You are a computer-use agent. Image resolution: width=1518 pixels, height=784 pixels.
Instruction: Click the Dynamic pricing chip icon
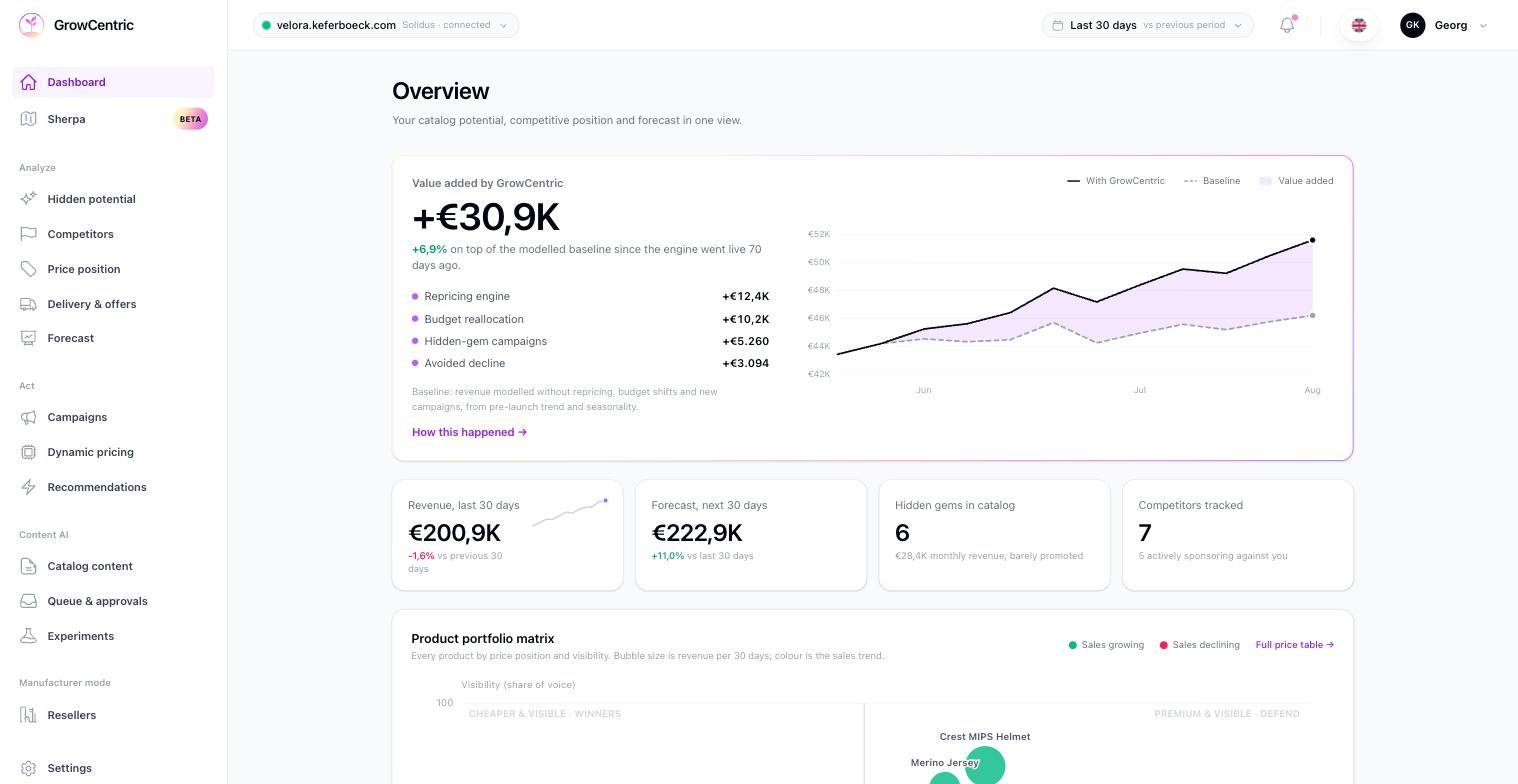point(28,452)
